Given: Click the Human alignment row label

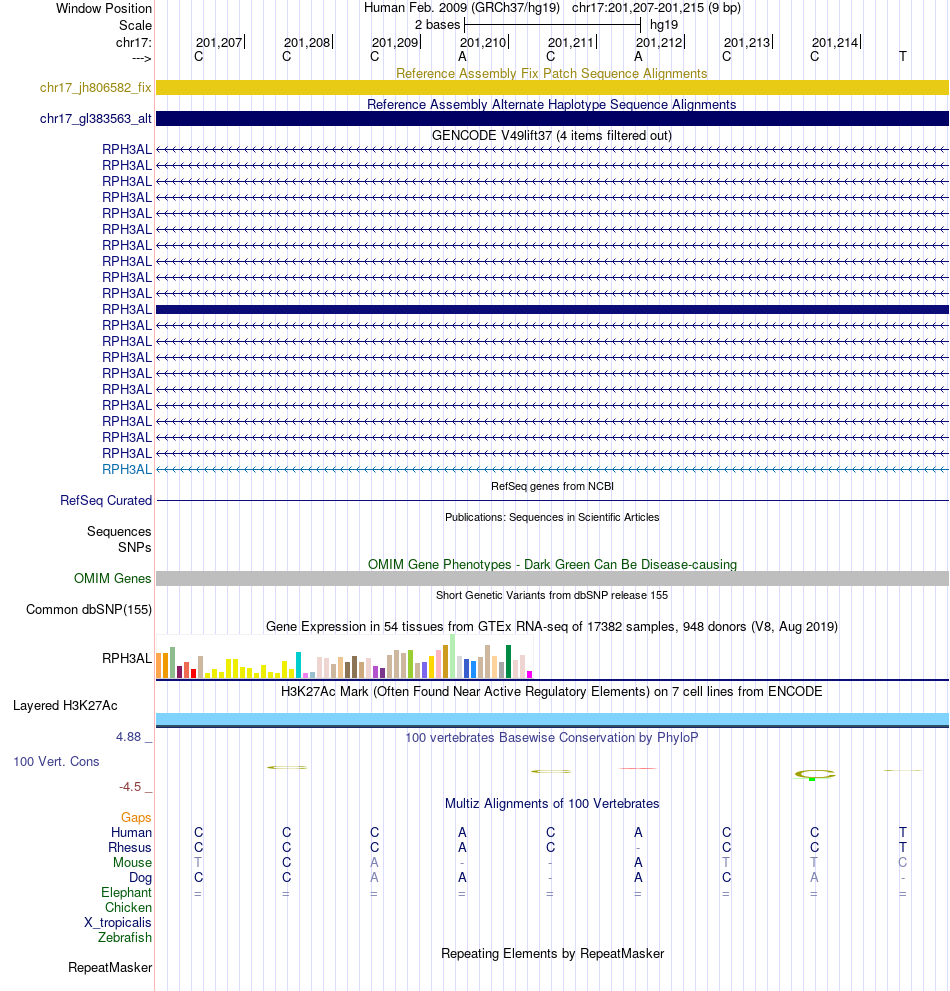Looking at the screenshot, I should (x=131, y=832).
